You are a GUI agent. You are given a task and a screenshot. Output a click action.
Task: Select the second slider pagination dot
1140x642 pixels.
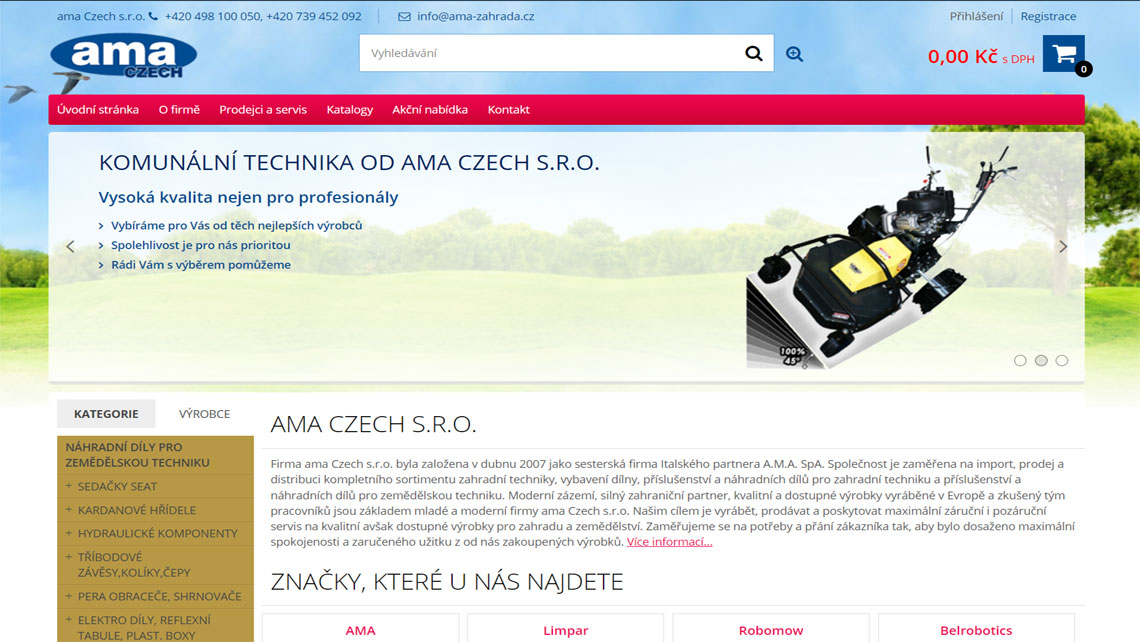[x=1041, y=361]
